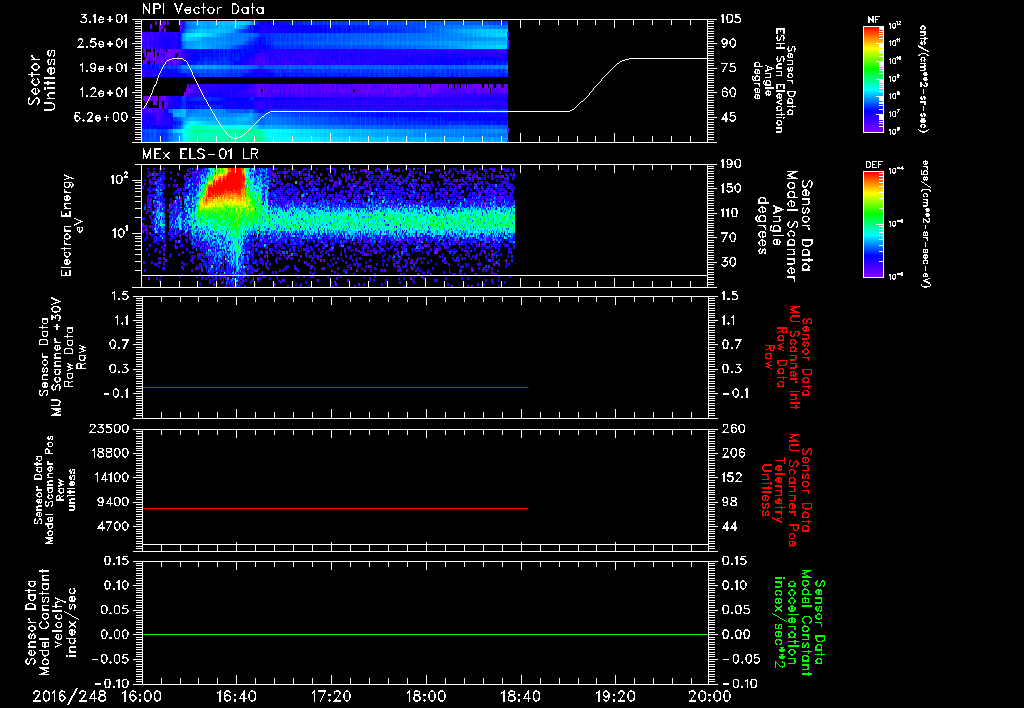The image size is (1024, 708).
Task: Click red trace in Scanner Pos panel
Action: coord(334,508)
